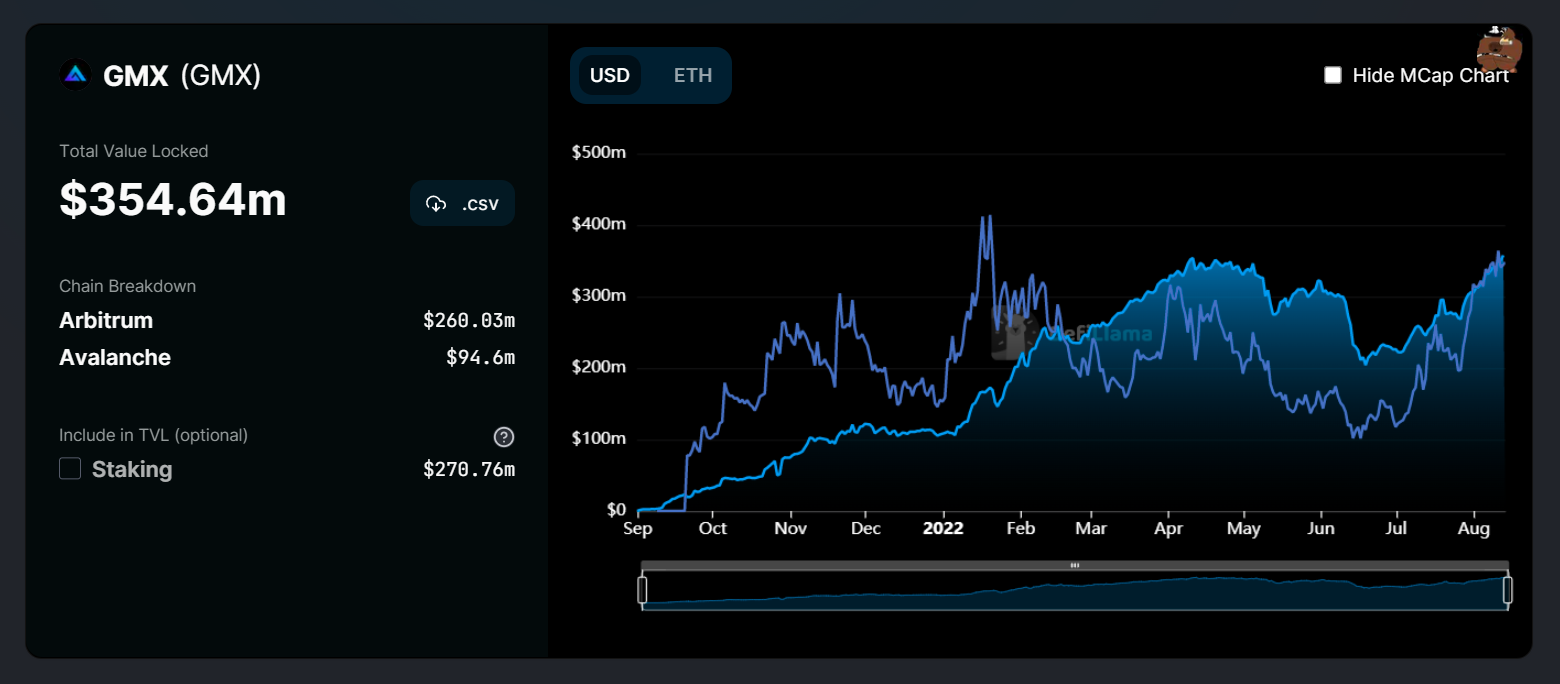Open the help question mark beside Include in TVL
This screenshot has width=1560, height=684.
click(504, 437)
